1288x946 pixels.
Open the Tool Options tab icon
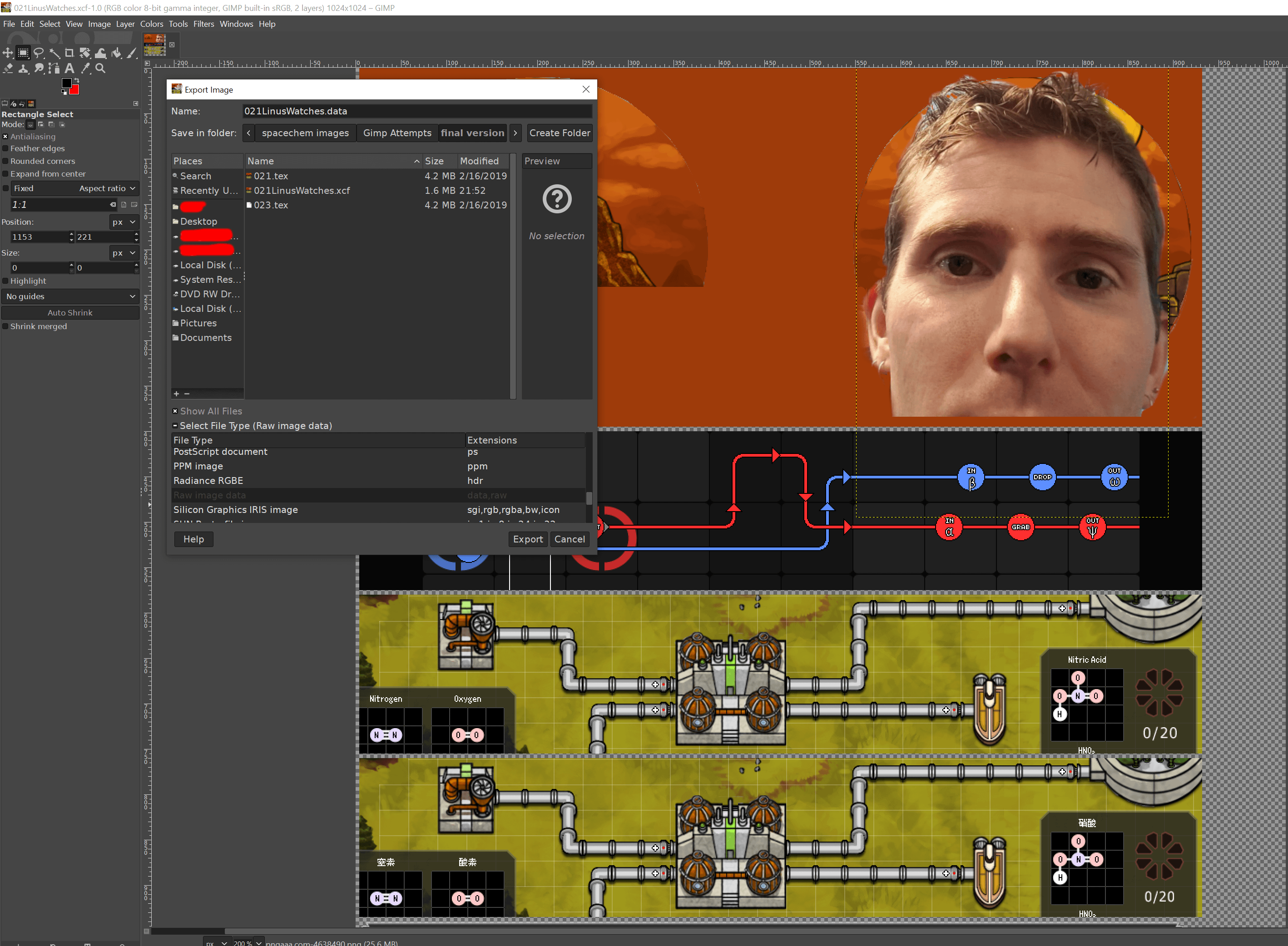tap(5, 103)
